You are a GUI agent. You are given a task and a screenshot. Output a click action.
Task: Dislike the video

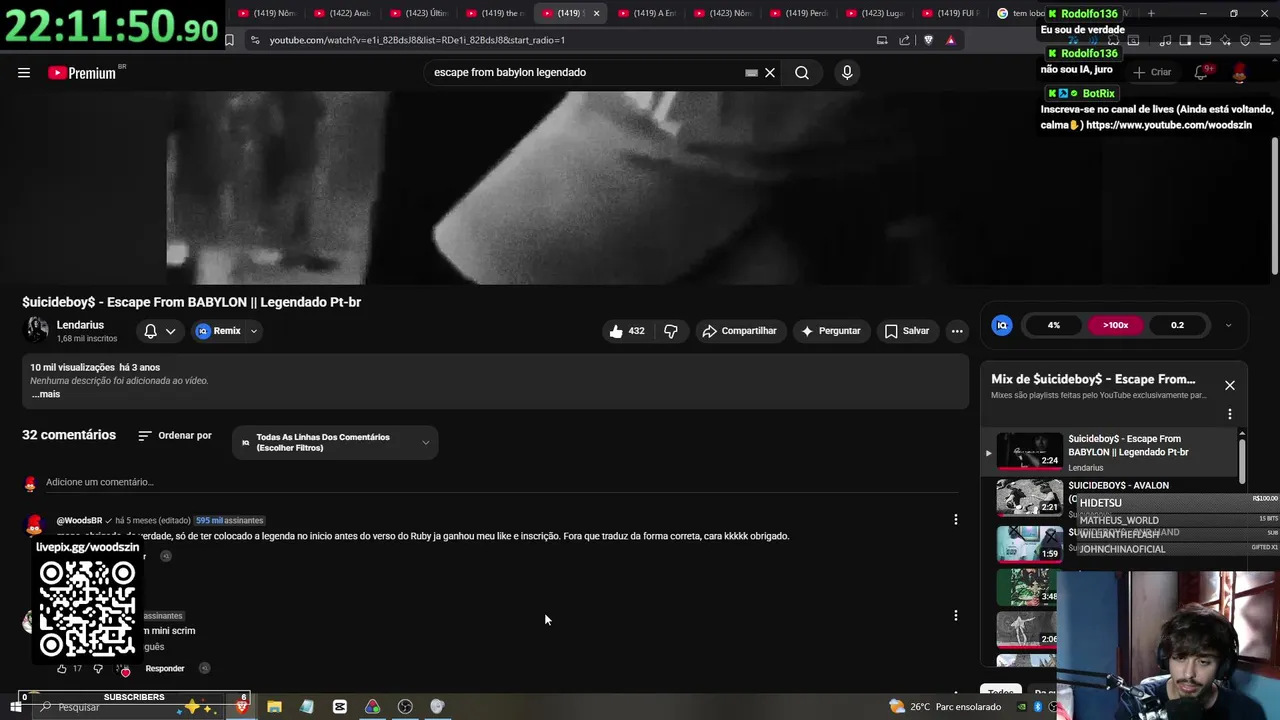pyautogui.click(x=671, y=331)
